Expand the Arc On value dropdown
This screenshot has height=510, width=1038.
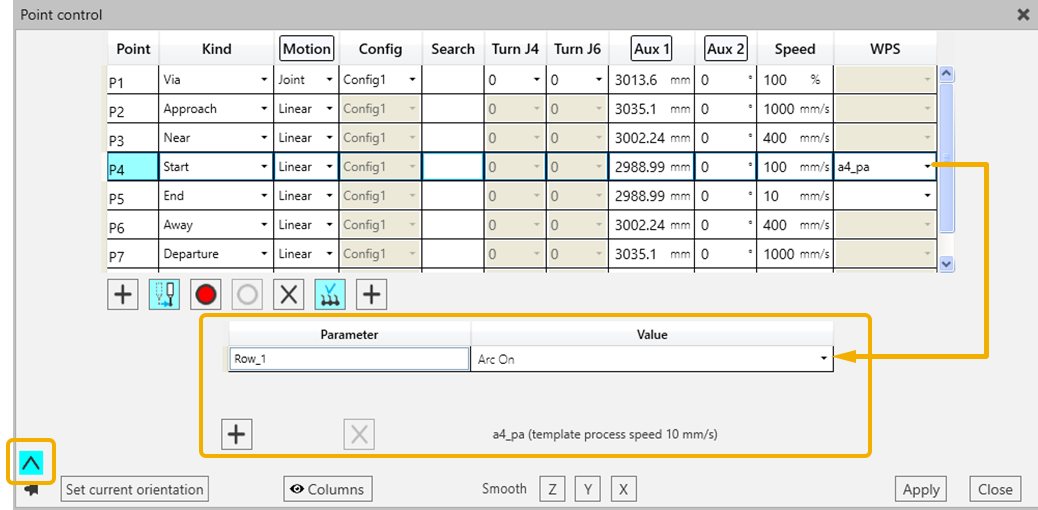(x=824, y=359)
